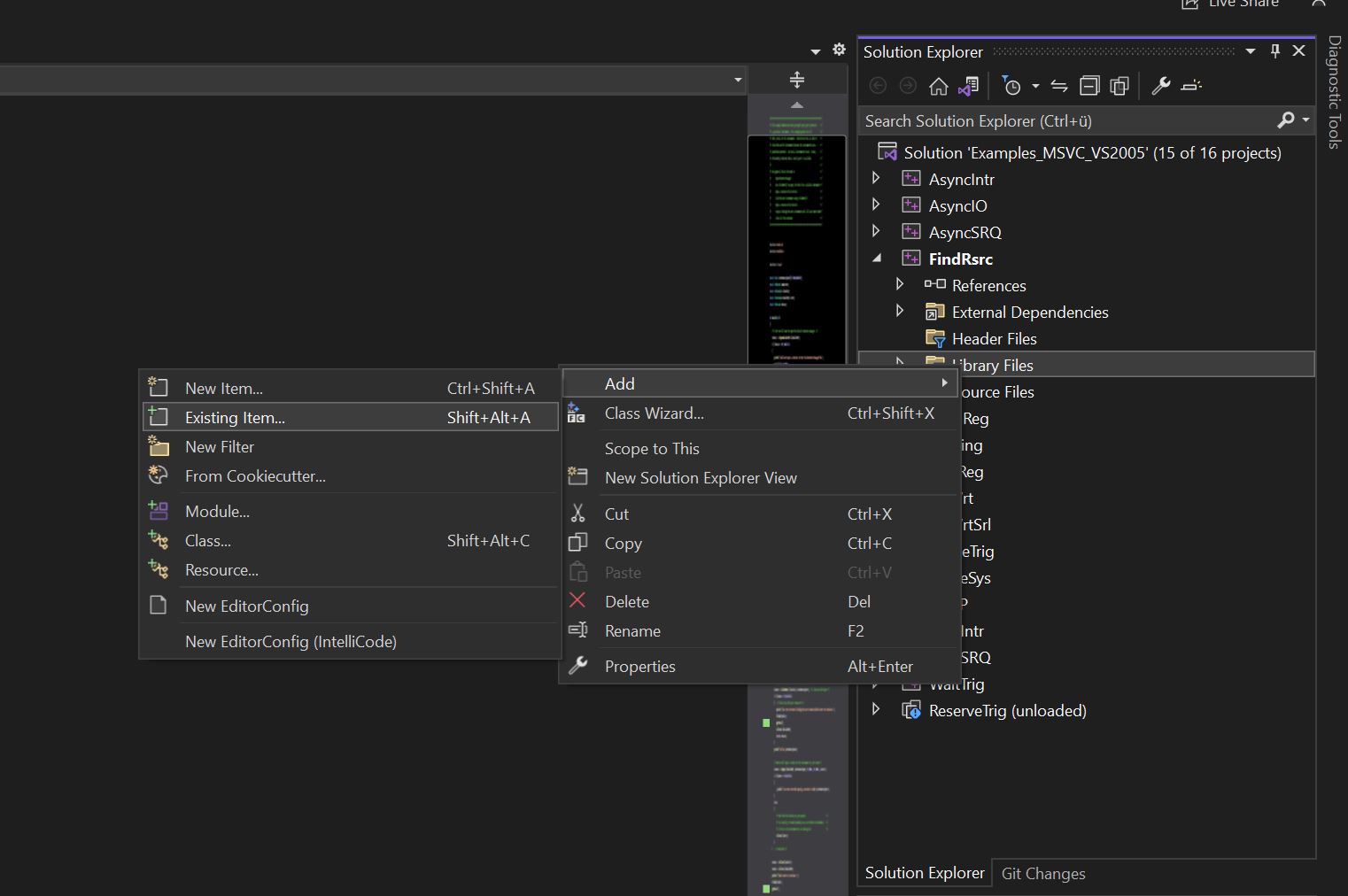Viewport: 1348px width, 896px height.
Task: Collapse all nodes in Solution Explorer
Action: 1089,86
